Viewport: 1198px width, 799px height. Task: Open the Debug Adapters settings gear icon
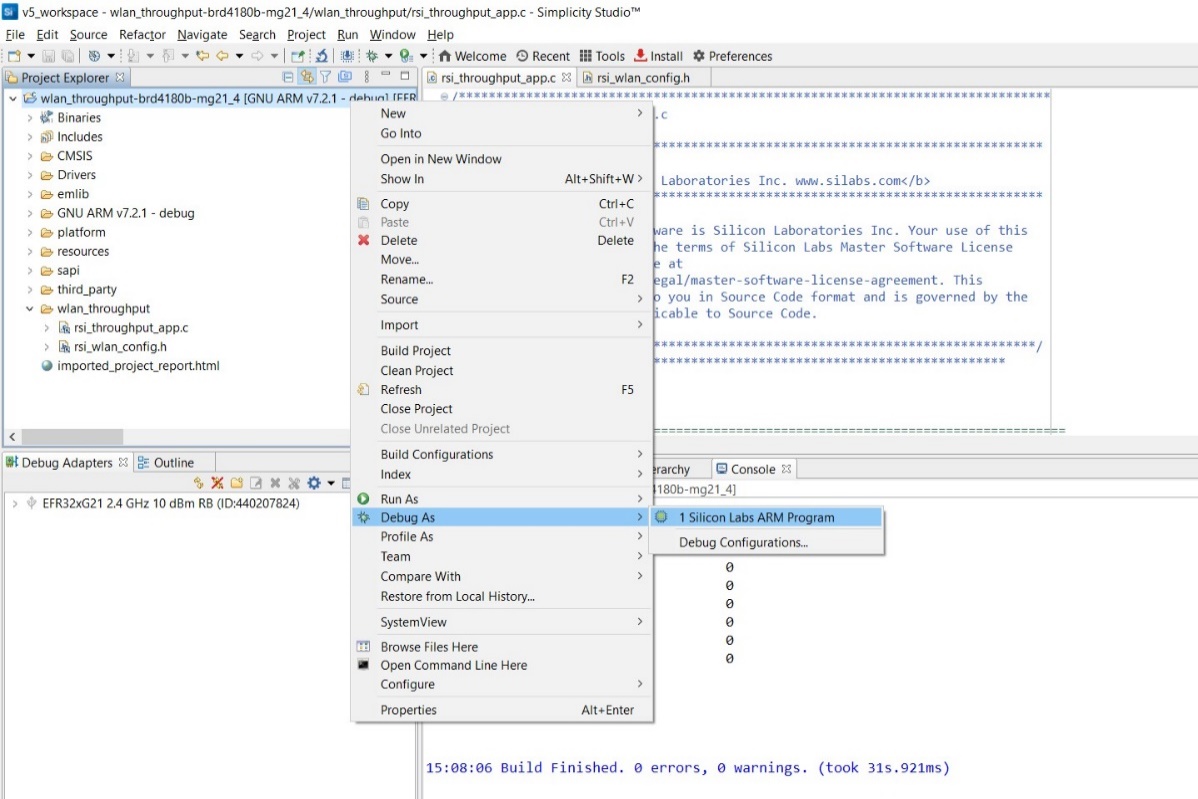311,481
